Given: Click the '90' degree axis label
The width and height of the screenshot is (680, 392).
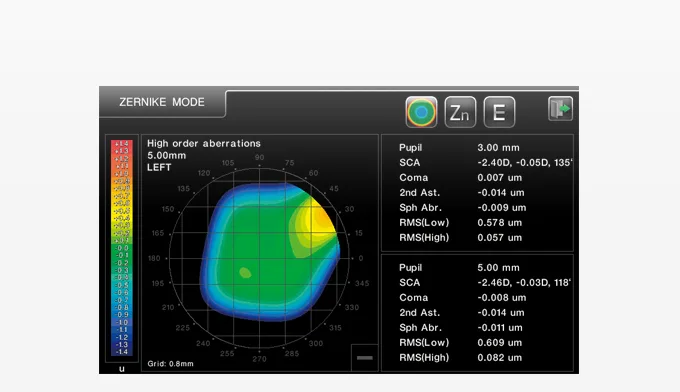Looking at the screenshot, I should click(x=259, y=157).
